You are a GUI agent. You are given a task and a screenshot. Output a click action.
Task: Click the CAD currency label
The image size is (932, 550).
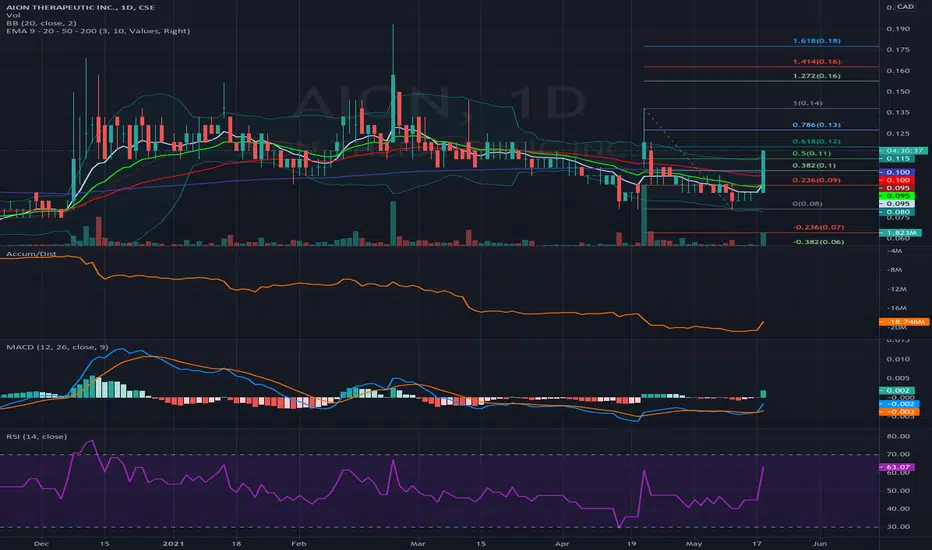tap(905, 7)
